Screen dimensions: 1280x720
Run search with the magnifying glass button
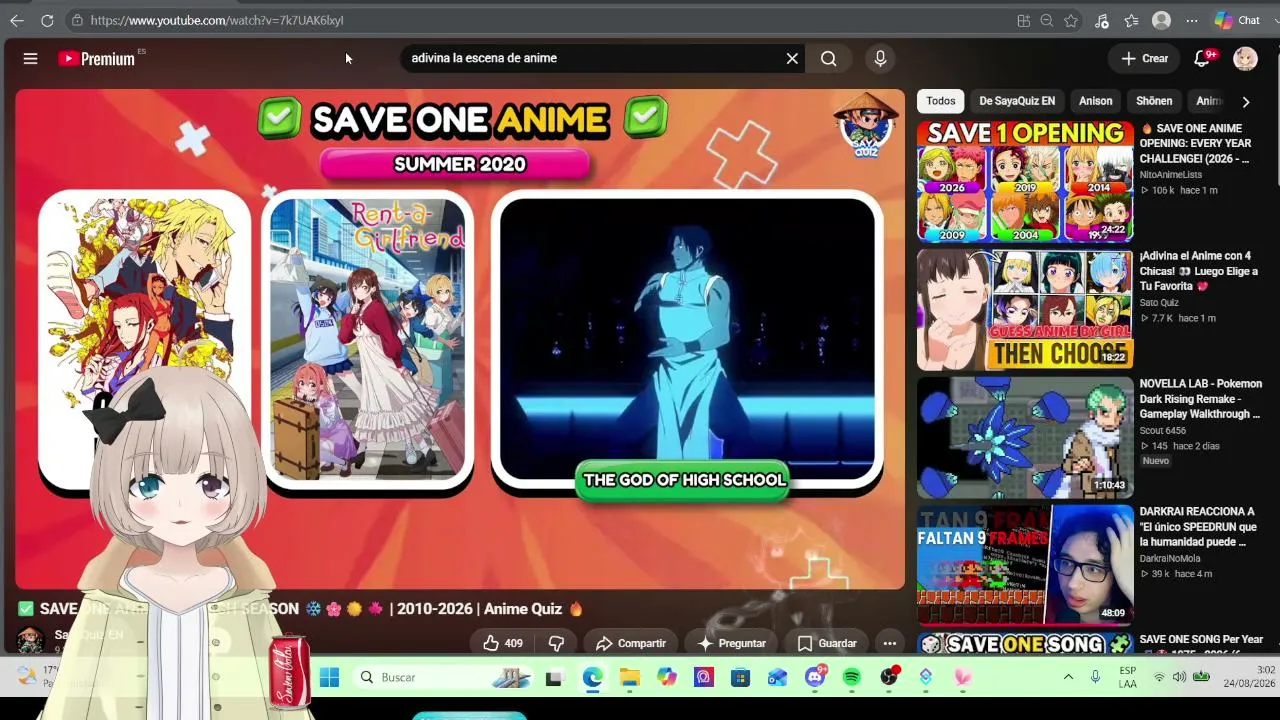tap(829, 59)
